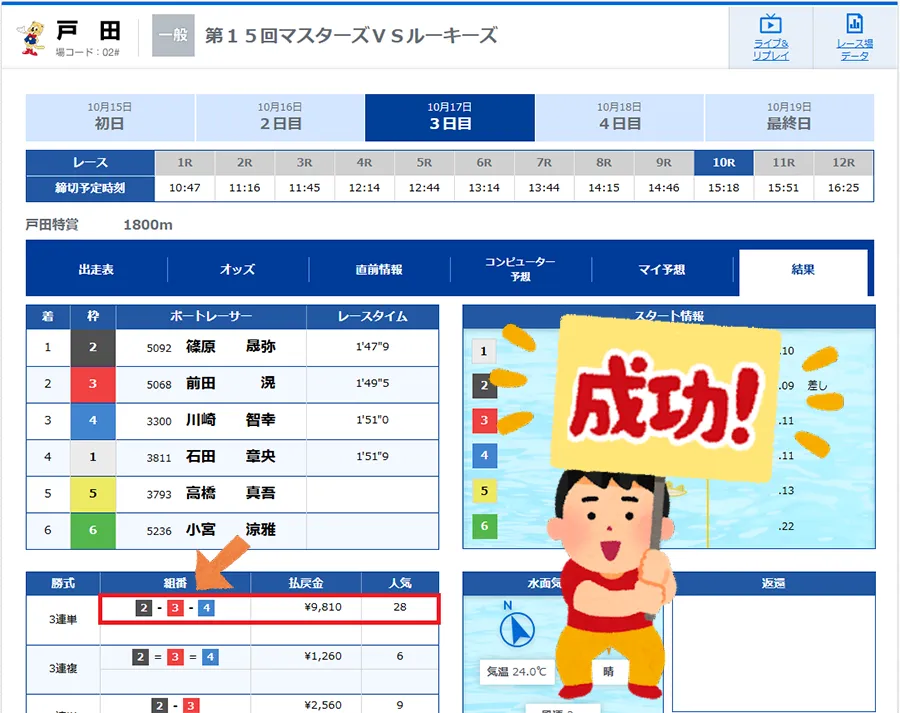This screenshot has width=900, height=713.
Task: Click racer name 石田 章央
Action: coord(231,457)
